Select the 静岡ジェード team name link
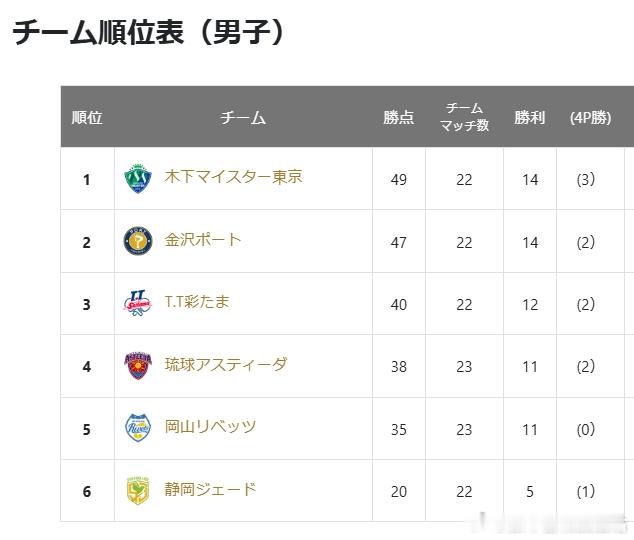 tap(210, 488)
